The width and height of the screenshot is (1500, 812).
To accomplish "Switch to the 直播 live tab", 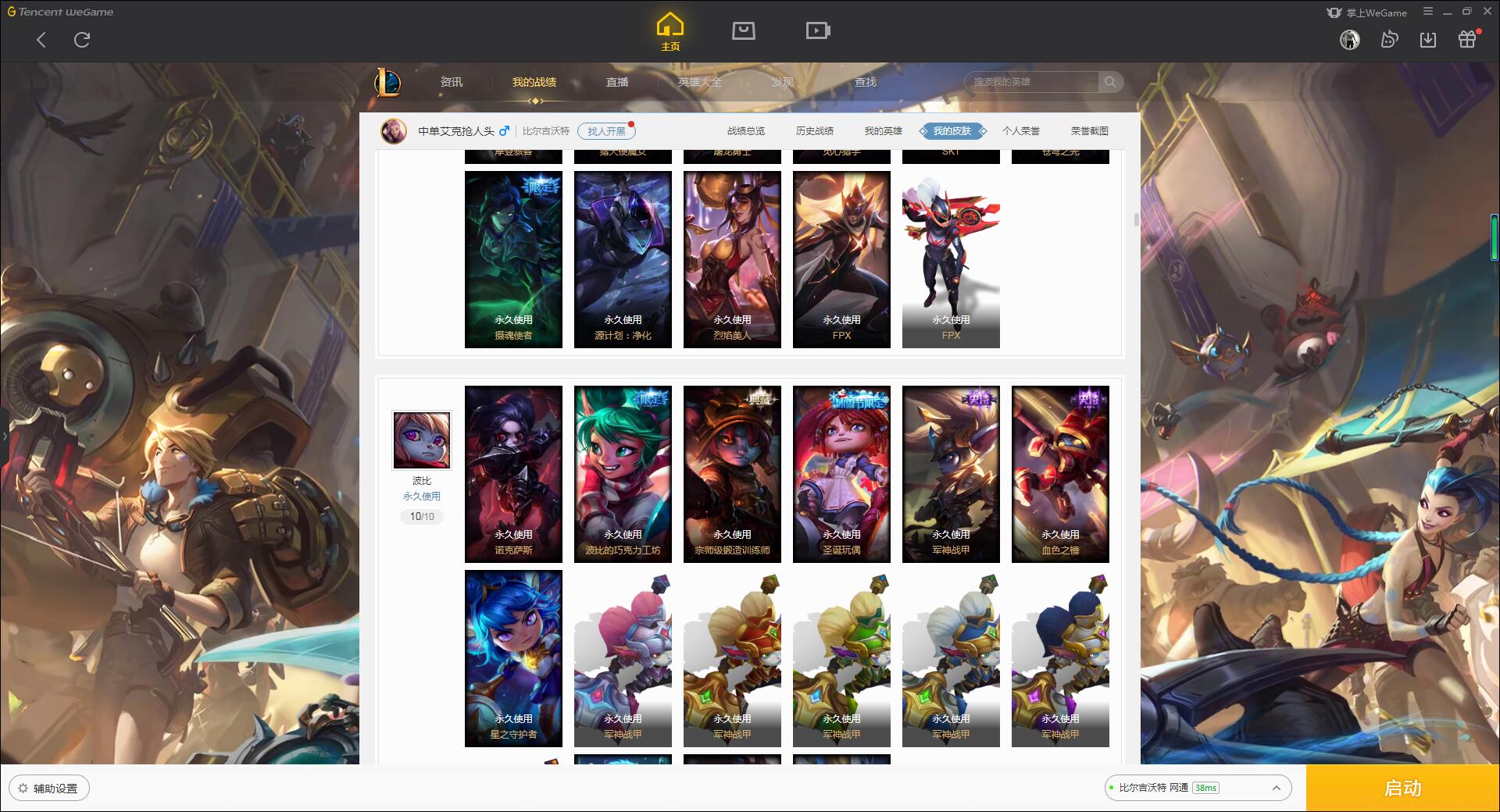I will 617,82.
